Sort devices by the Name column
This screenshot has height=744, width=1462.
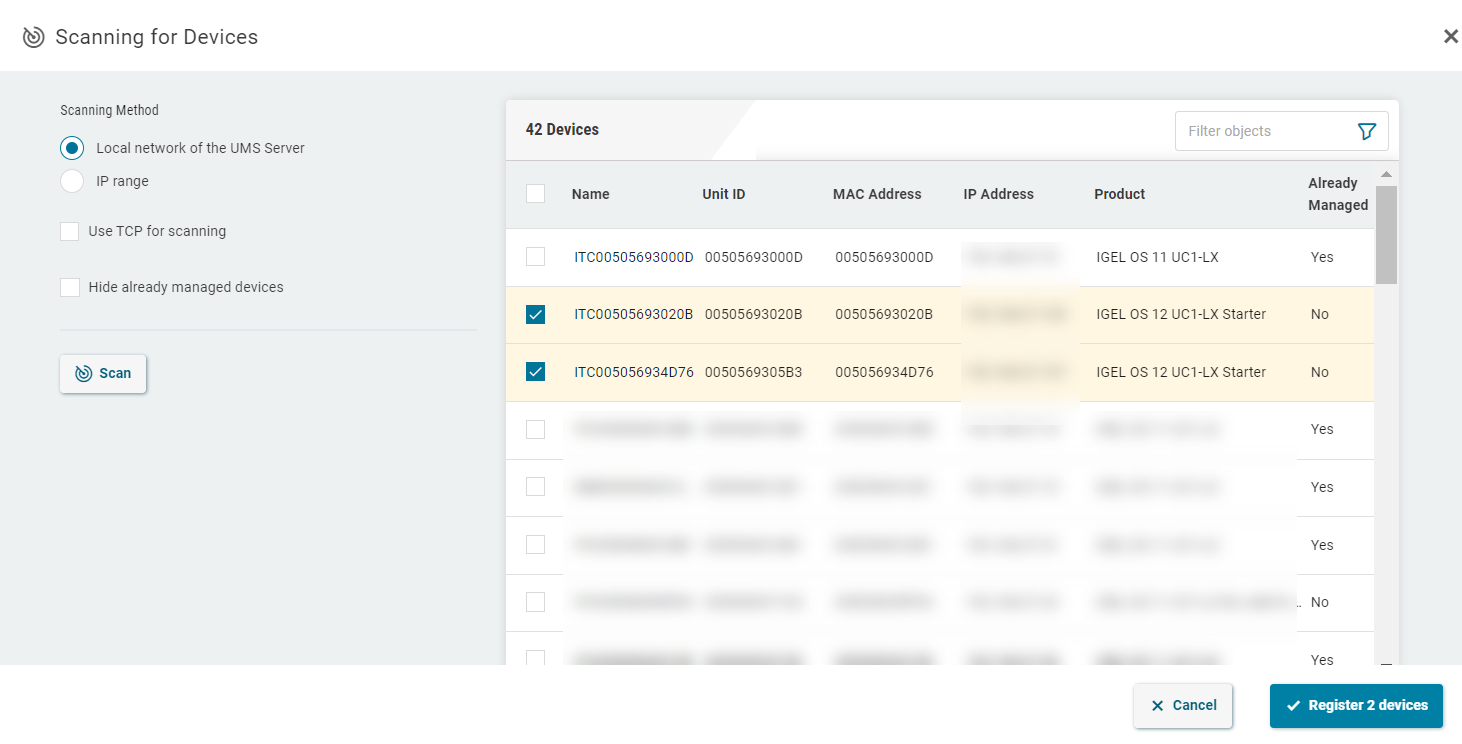[x=591, y=194]
